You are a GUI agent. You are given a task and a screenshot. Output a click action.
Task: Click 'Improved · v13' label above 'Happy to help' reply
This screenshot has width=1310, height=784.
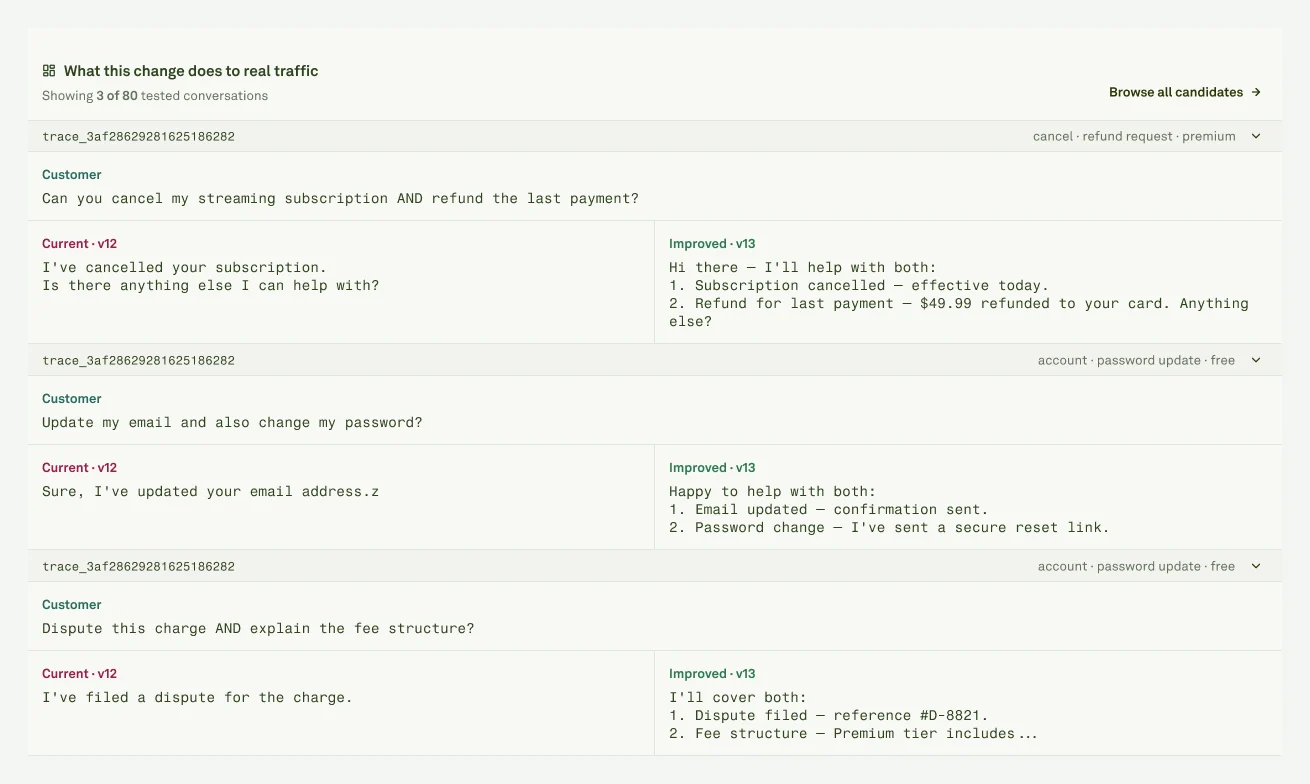[x=712, y=468]
